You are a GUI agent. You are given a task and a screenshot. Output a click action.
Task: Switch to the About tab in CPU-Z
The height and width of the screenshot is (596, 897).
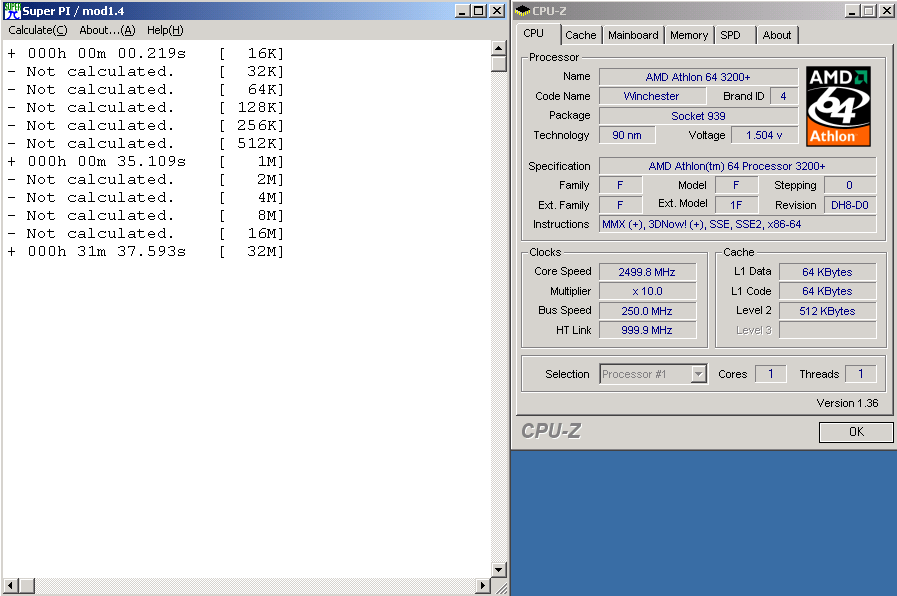776,35
